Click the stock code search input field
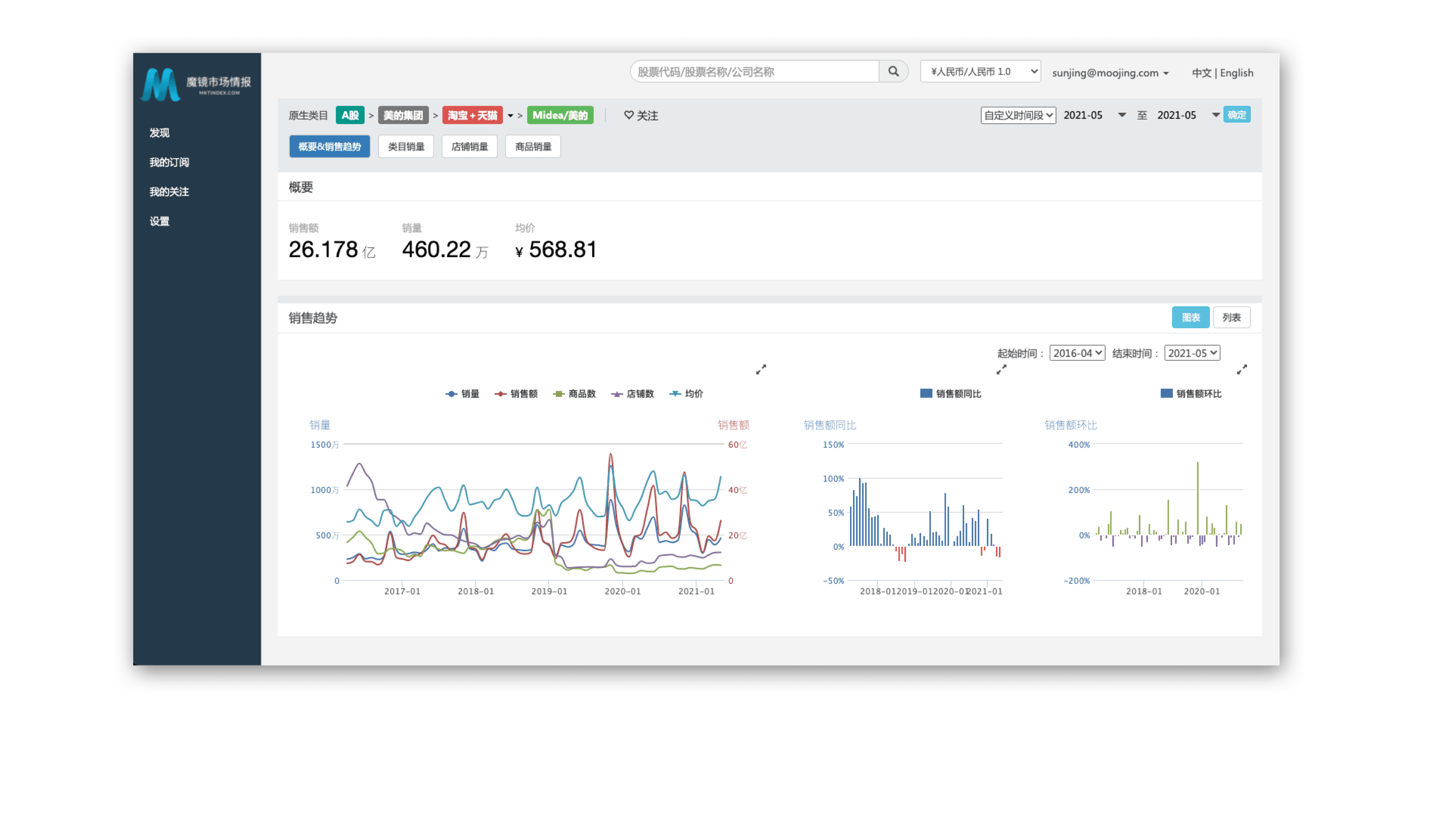Image resolution: width=1456 pixels, height=840 pixels. pos(754,71)
